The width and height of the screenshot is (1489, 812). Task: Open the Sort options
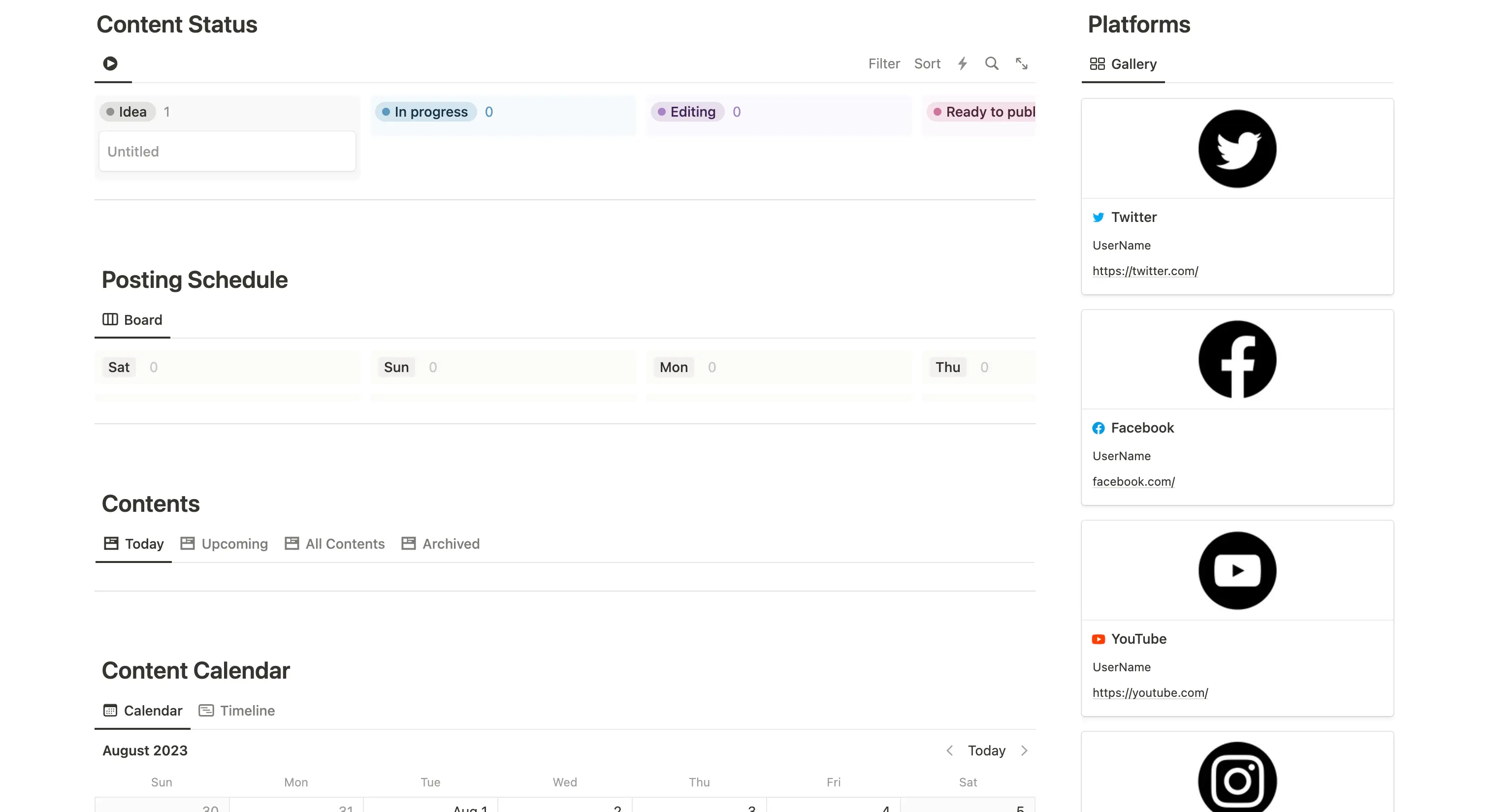(x=927, y=63)
